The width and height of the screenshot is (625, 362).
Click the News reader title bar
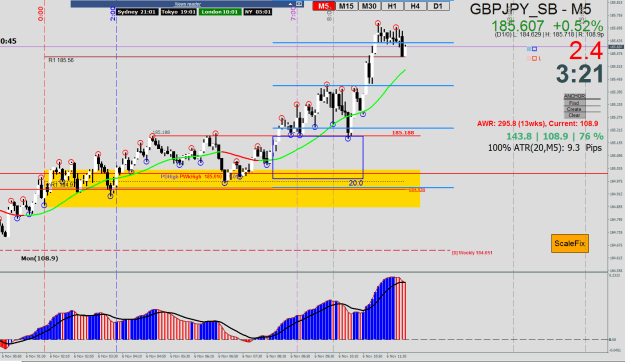pyautogui.click(x=187, y=4)
